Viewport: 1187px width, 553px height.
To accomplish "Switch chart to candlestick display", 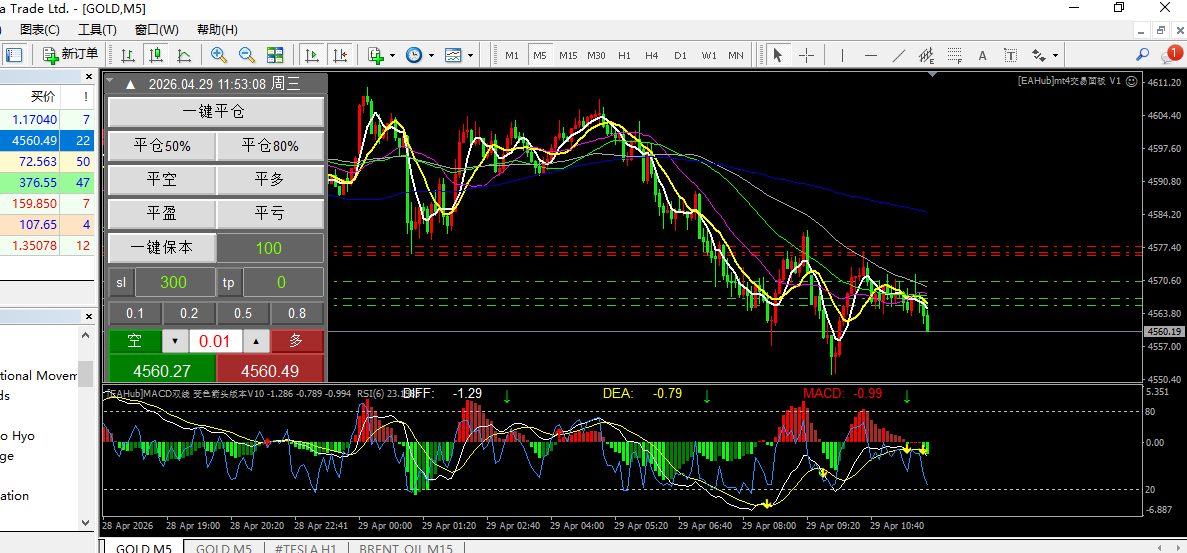I will point(156,55).
